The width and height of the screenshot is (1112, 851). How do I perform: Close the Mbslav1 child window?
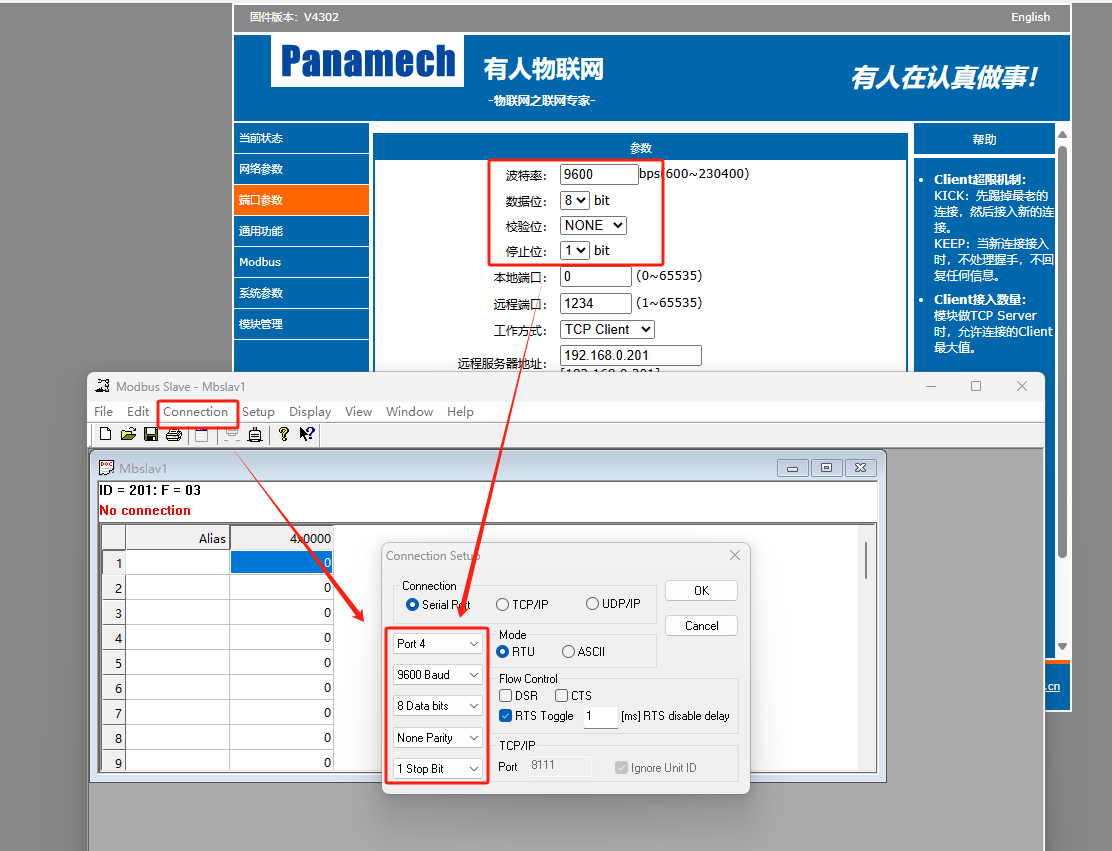(860, 468)
